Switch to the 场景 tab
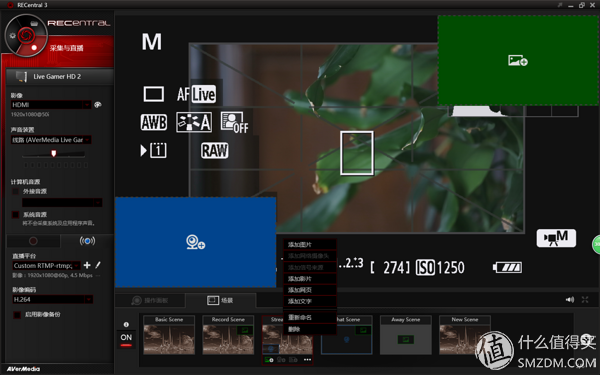The height and width of the screenshot is (375, 600). tap(221, 300)
